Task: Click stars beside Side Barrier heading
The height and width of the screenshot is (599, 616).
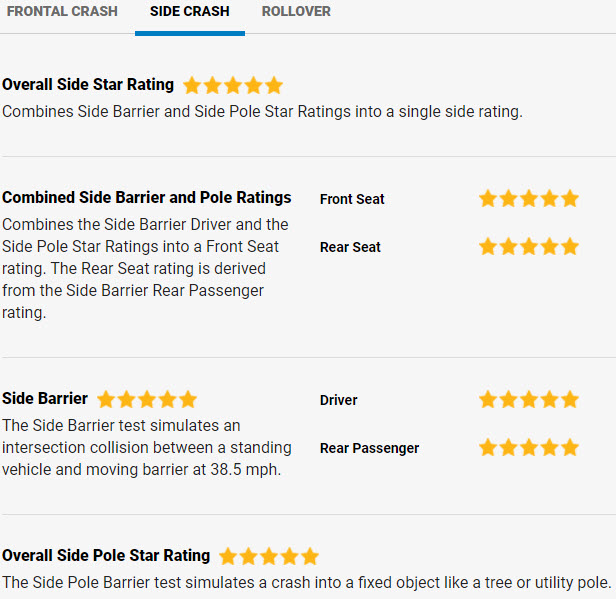Action: pos(147,400)
